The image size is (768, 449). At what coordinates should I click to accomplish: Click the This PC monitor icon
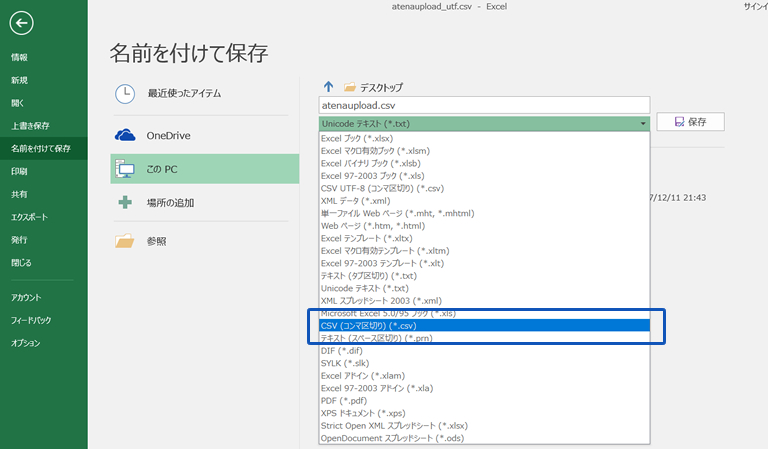coord(125,169)
